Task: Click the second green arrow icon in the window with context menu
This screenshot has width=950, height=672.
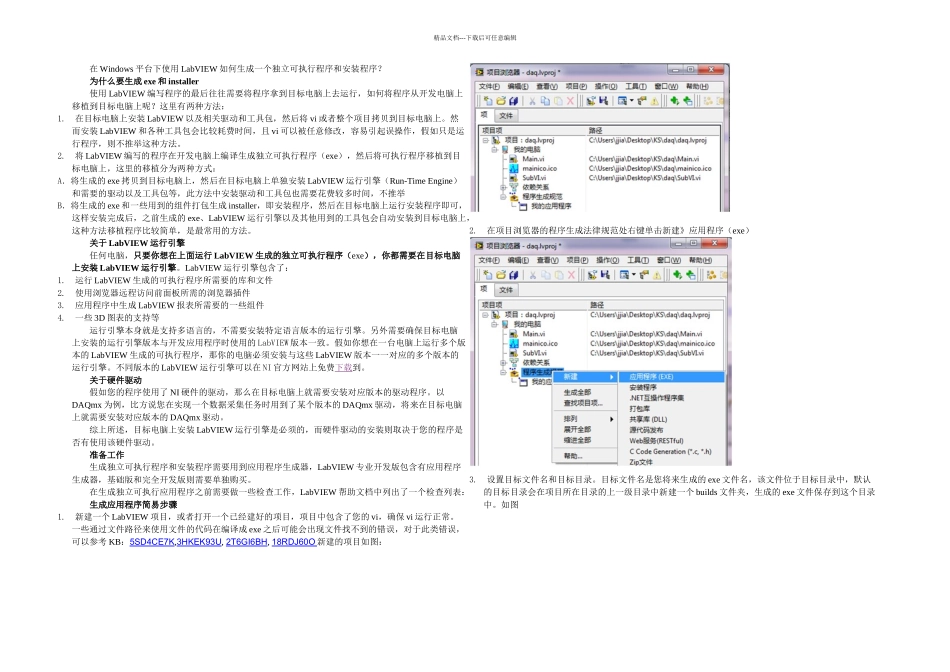Action: [x=691, y=275]
